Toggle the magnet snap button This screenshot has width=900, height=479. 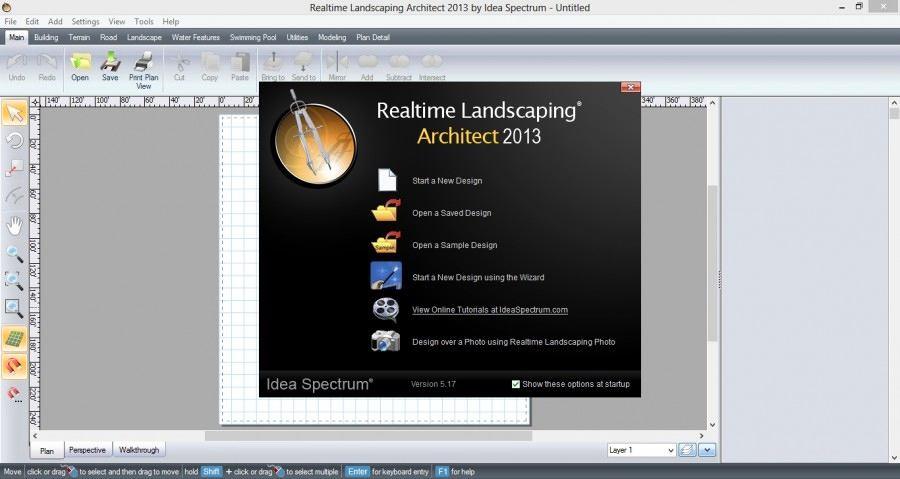point(15,366)
